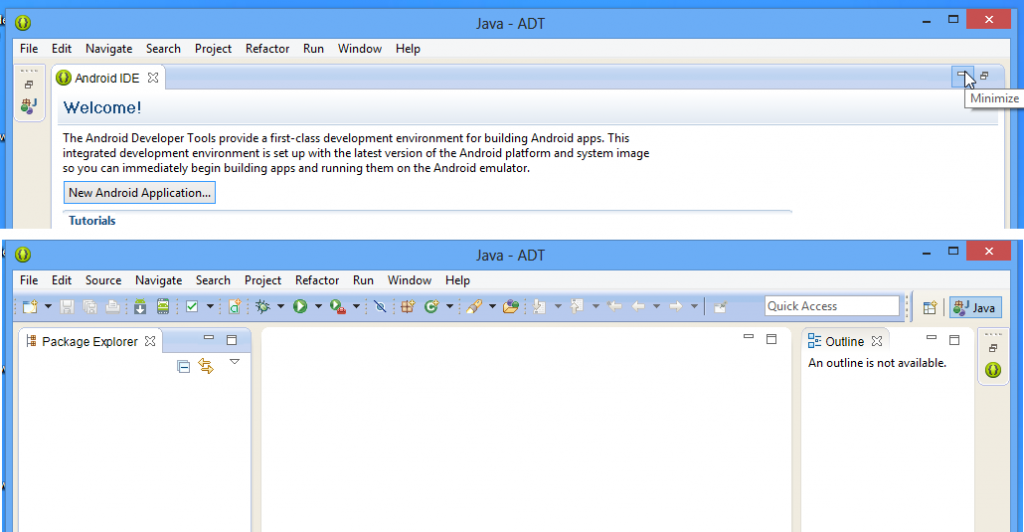Click the Last Edit Location arrow icon

click(x=614, y=306)
